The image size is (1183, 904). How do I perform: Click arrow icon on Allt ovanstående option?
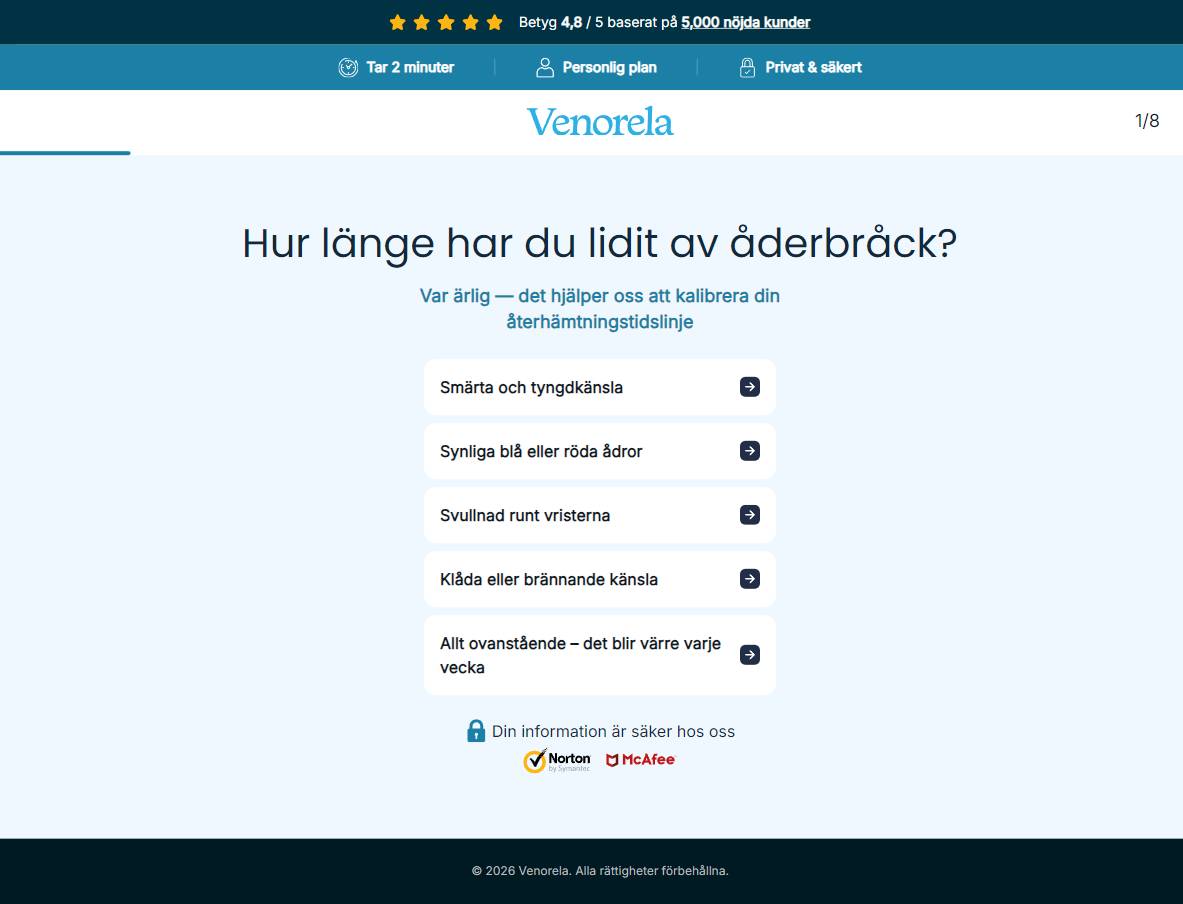(x=749, y=655)
